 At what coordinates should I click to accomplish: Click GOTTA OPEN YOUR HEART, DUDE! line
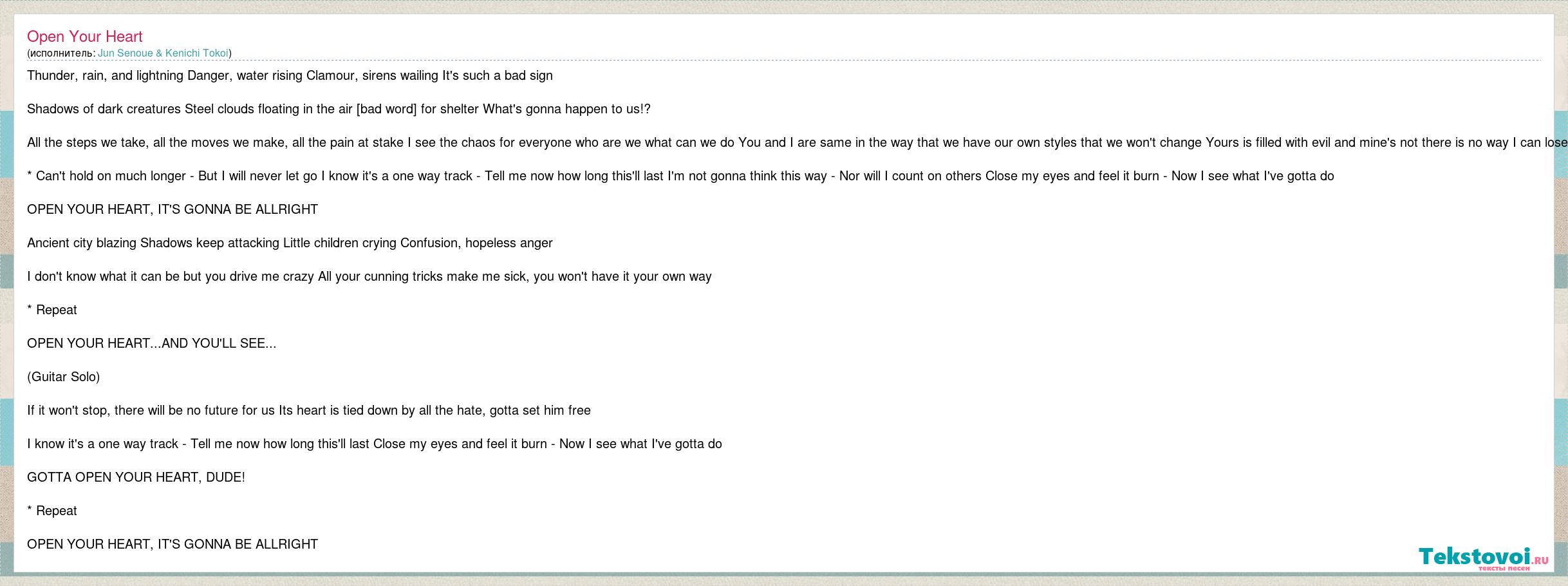(136, 477)
